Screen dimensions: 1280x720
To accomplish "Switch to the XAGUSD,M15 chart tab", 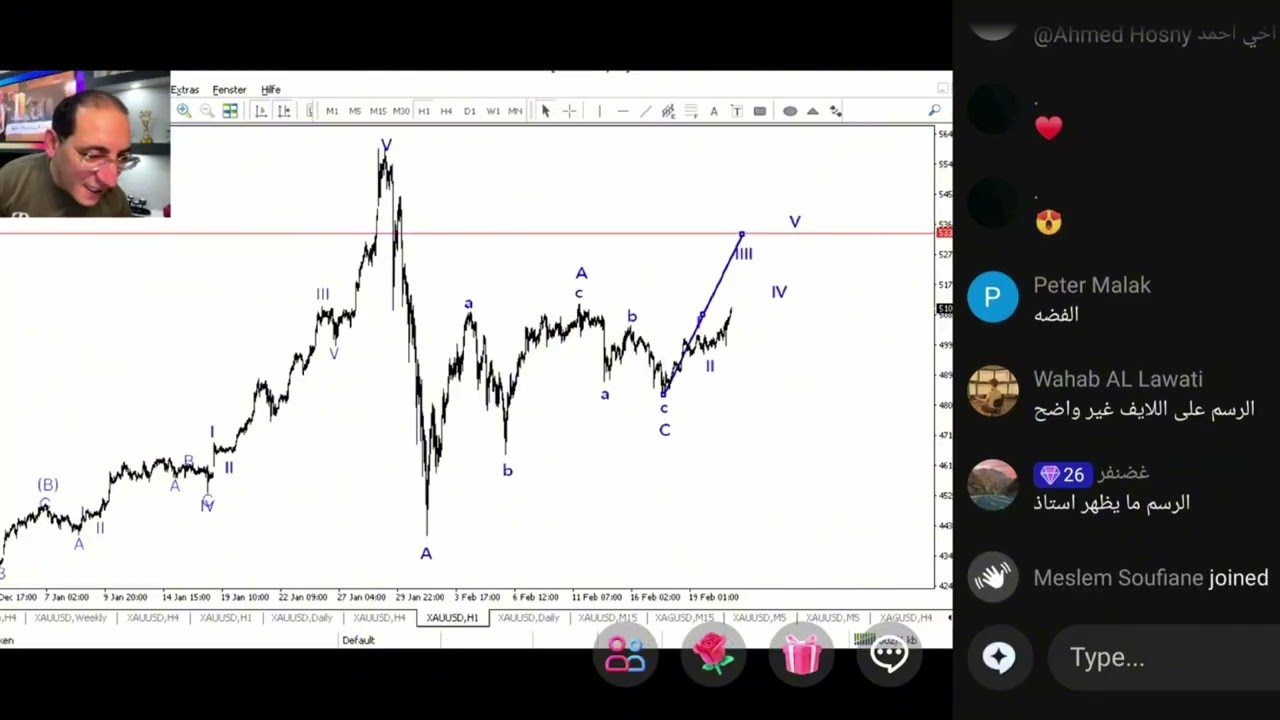I will (684, 618).
